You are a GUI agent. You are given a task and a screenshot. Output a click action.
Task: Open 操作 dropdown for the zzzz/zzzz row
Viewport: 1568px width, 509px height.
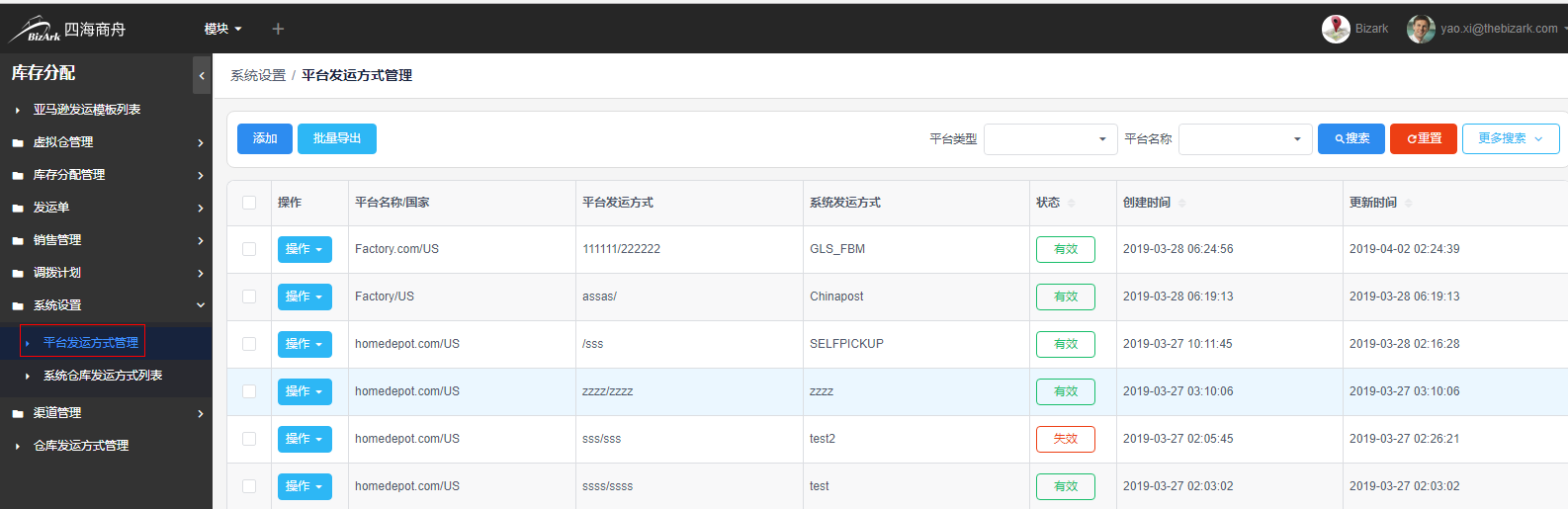(305, 391)
